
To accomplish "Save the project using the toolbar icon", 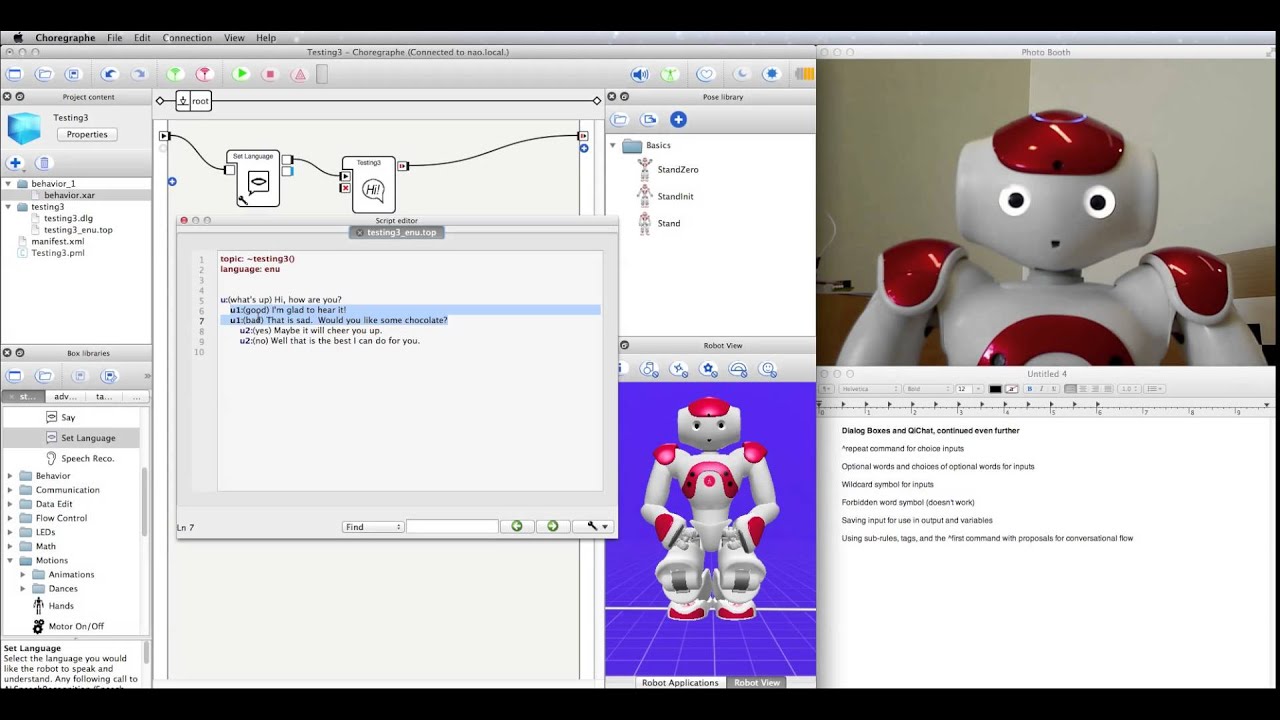I will tap(72, 74).
